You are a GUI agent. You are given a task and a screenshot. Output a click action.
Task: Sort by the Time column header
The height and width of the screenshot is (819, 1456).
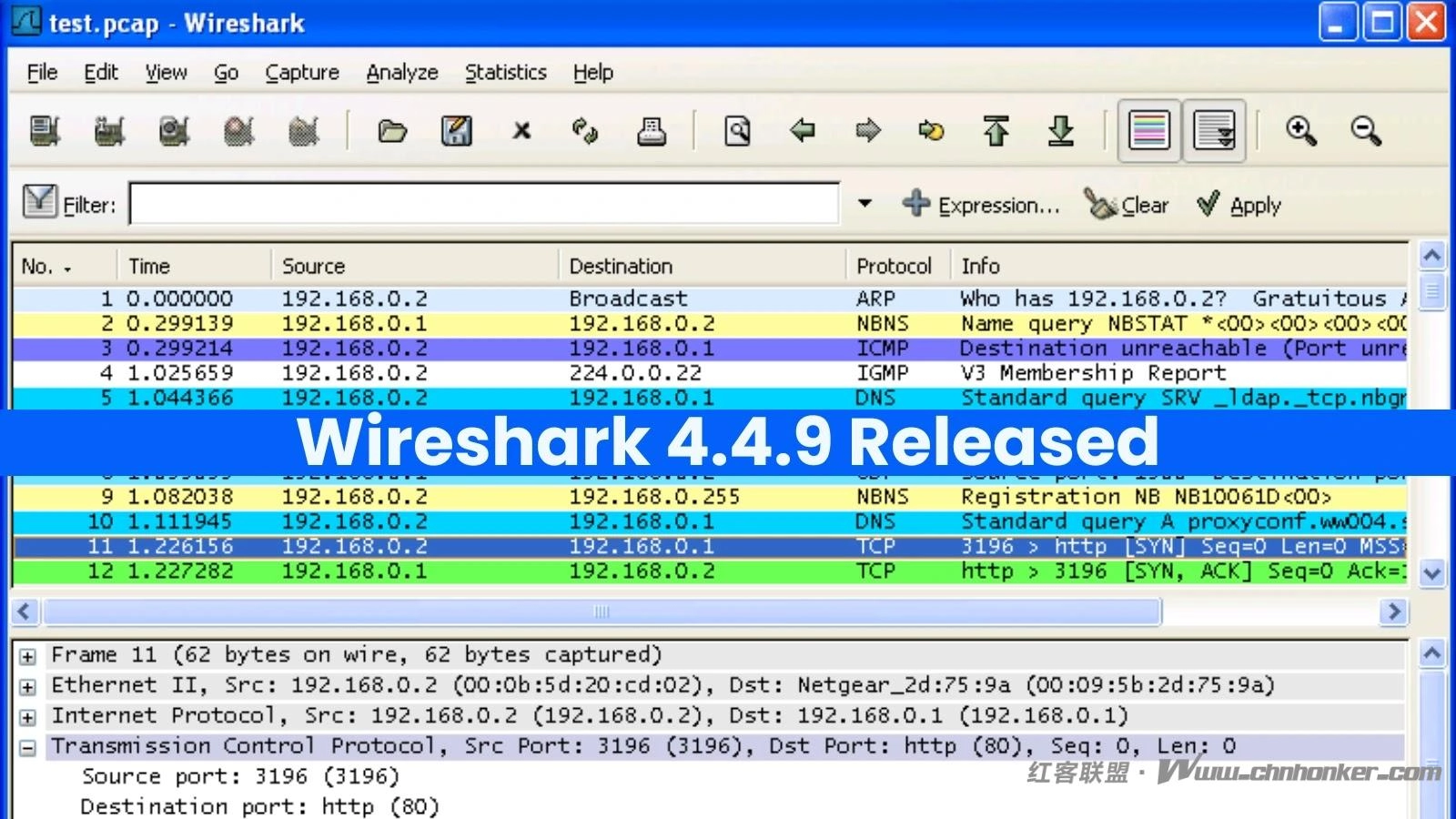[194, 267]
